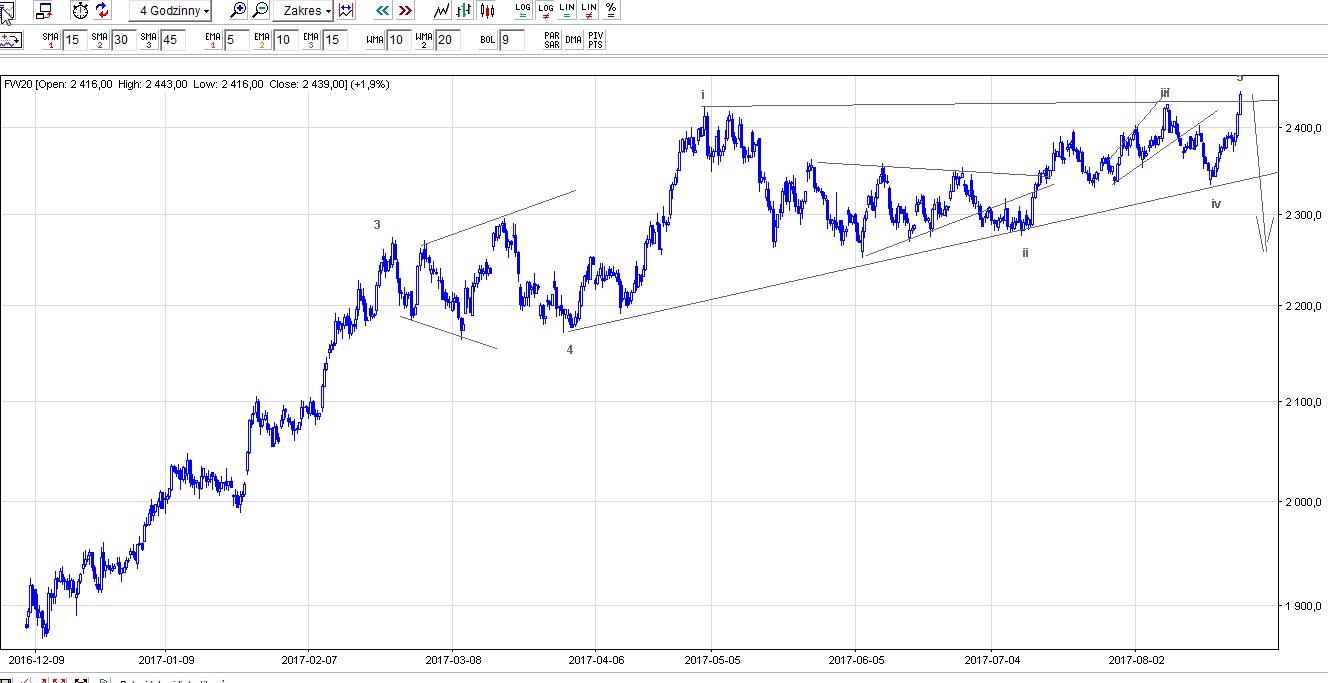
Task: Click the PIV PTS pivot points button
Action: click(595, 40)
